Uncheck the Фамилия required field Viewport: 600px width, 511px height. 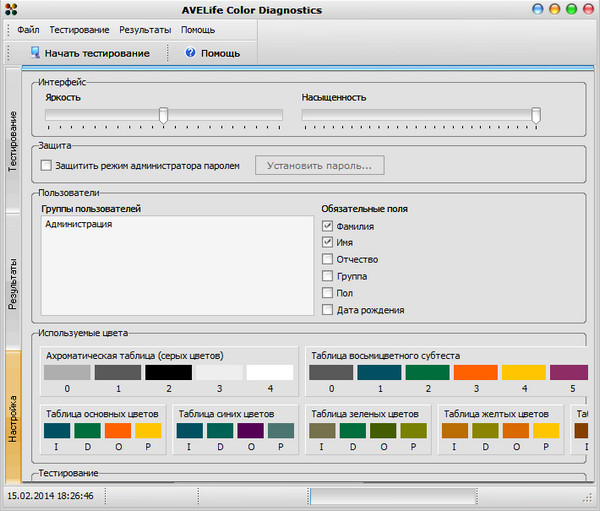click(327, 226)
